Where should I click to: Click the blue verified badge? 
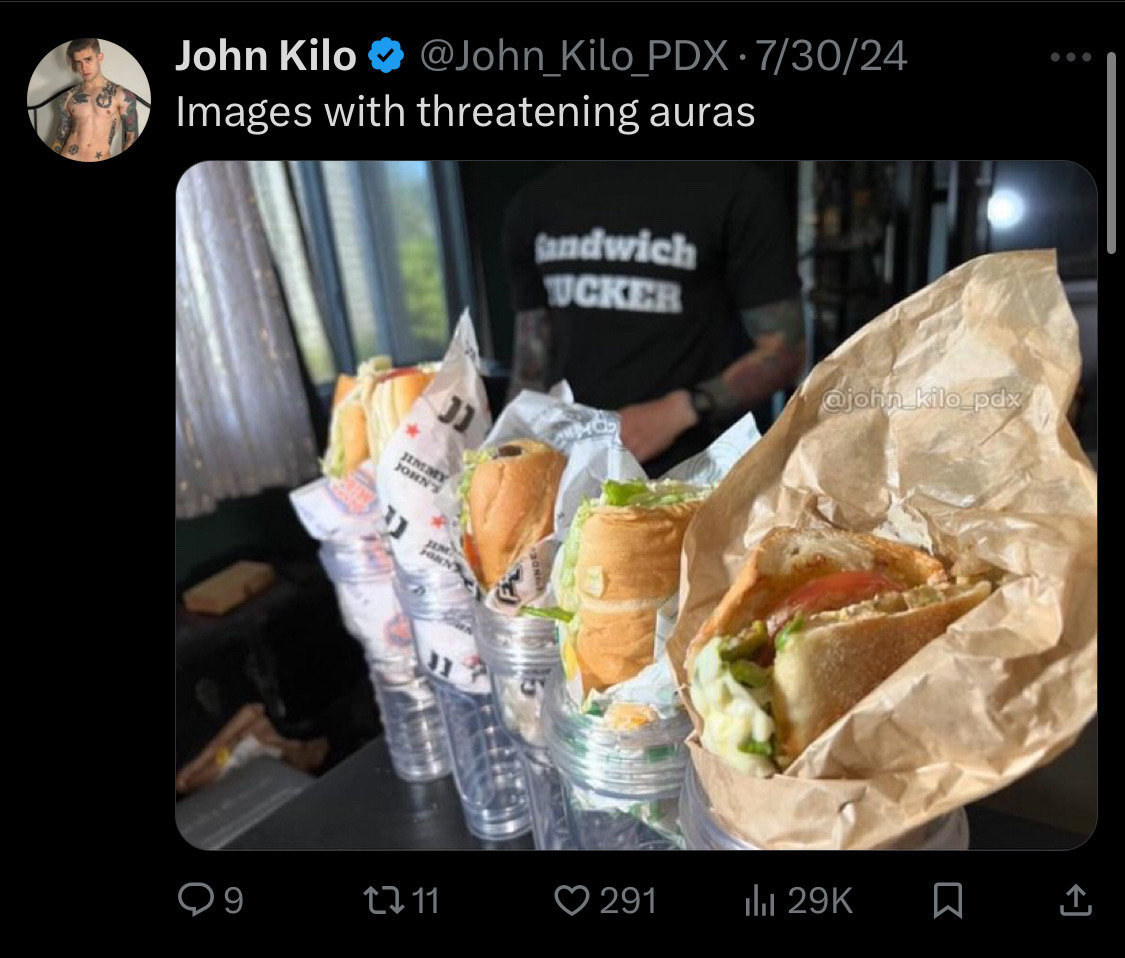386,56
